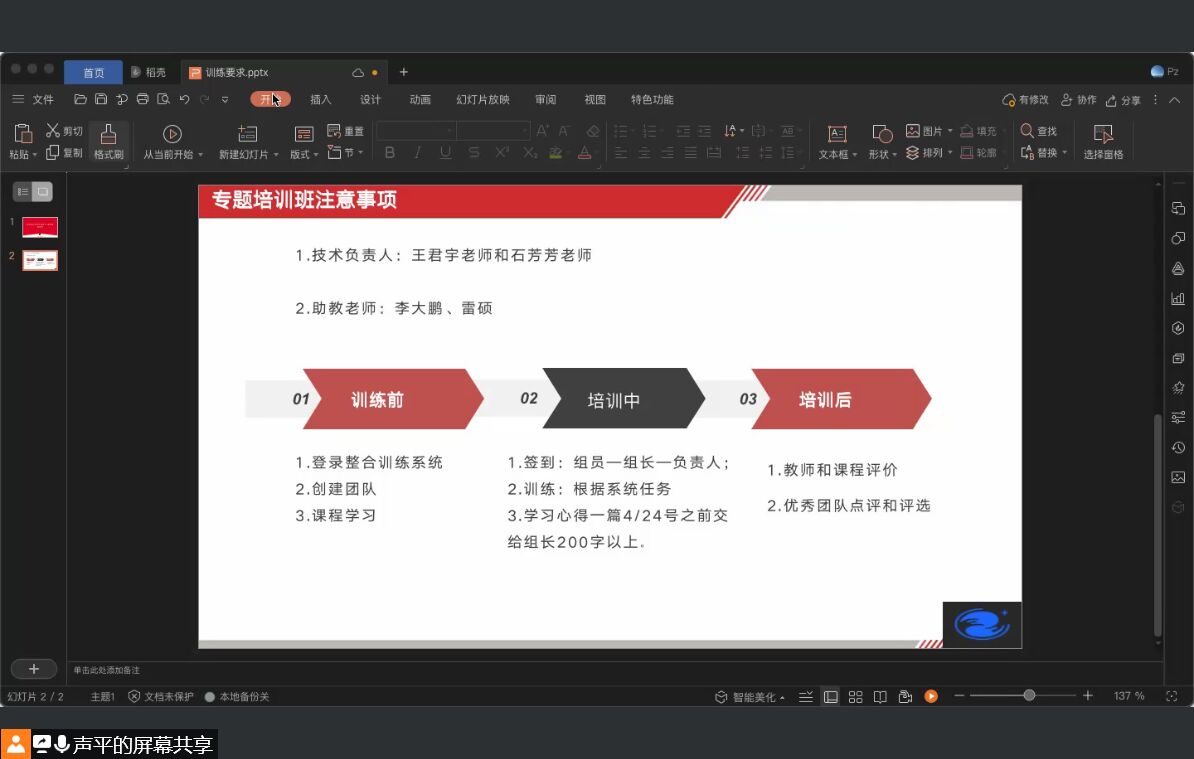Switch to the 审阅 tab
The width and height of the screenshot is (1194, 759).
point(545,100)
